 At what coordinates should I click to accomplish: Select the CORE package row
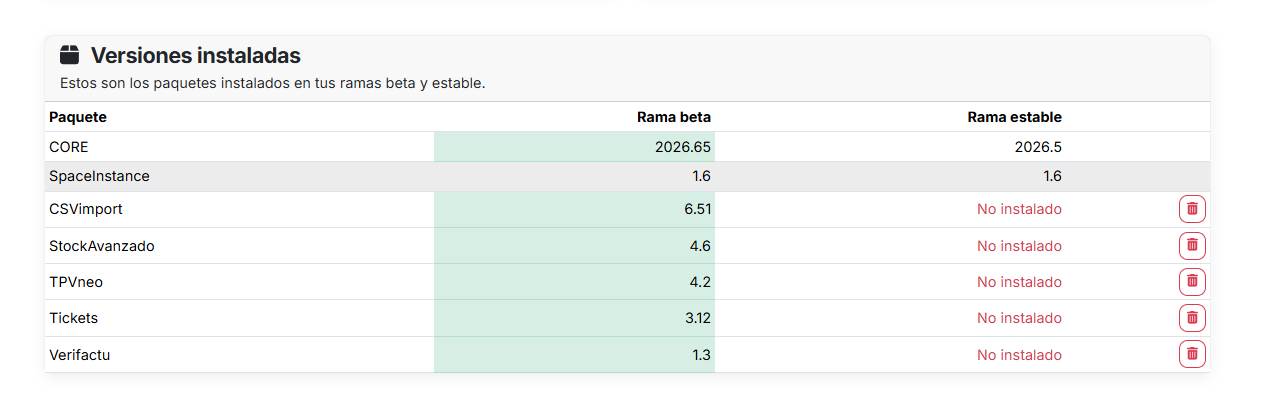click(x=627, y=147)
